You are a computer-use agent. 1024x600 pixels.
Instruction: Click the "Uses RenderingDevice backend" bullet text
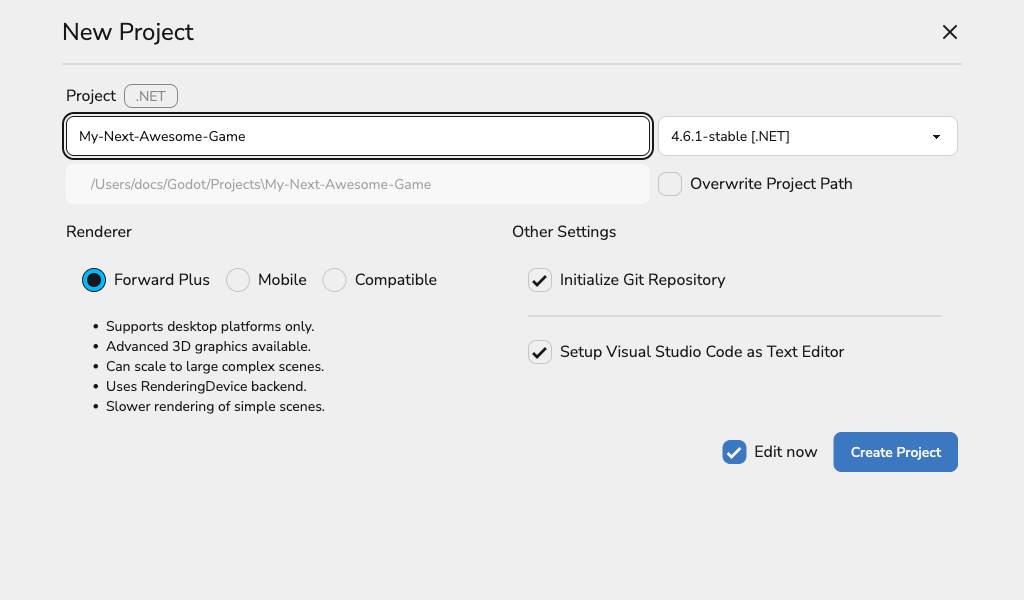point(206,386)
